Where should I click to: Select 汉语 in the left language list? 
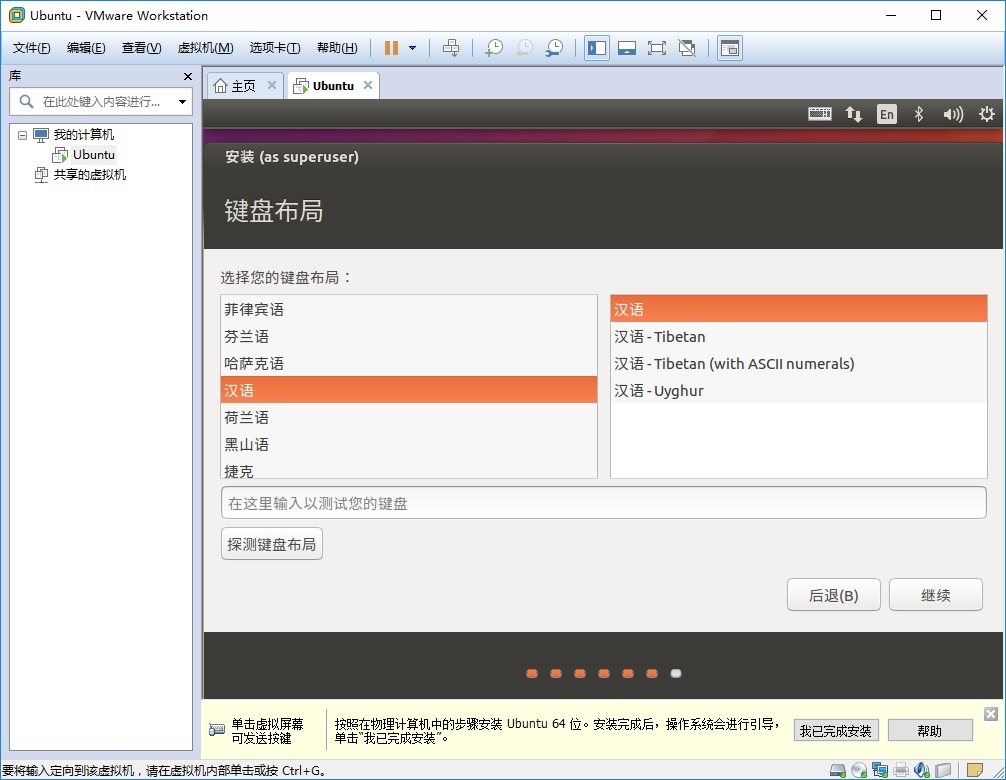click(x=409, y=390)
